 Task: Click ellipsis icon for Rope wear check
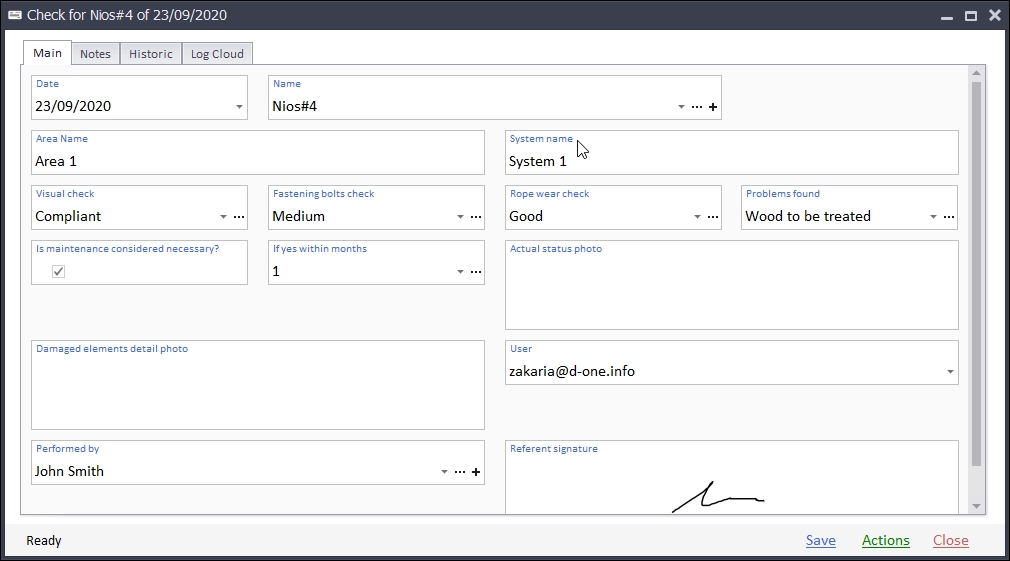(713, 217)
